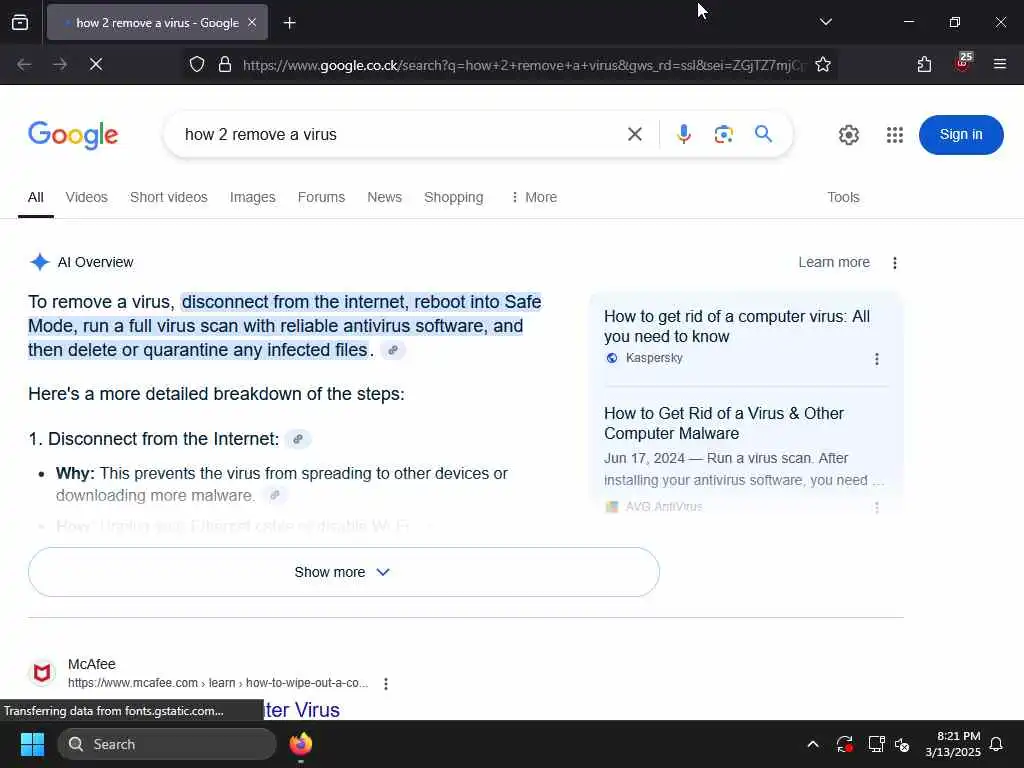Viewport: 1024px width, 768px height.
Task: Stop loading the page
Action: 95,64
